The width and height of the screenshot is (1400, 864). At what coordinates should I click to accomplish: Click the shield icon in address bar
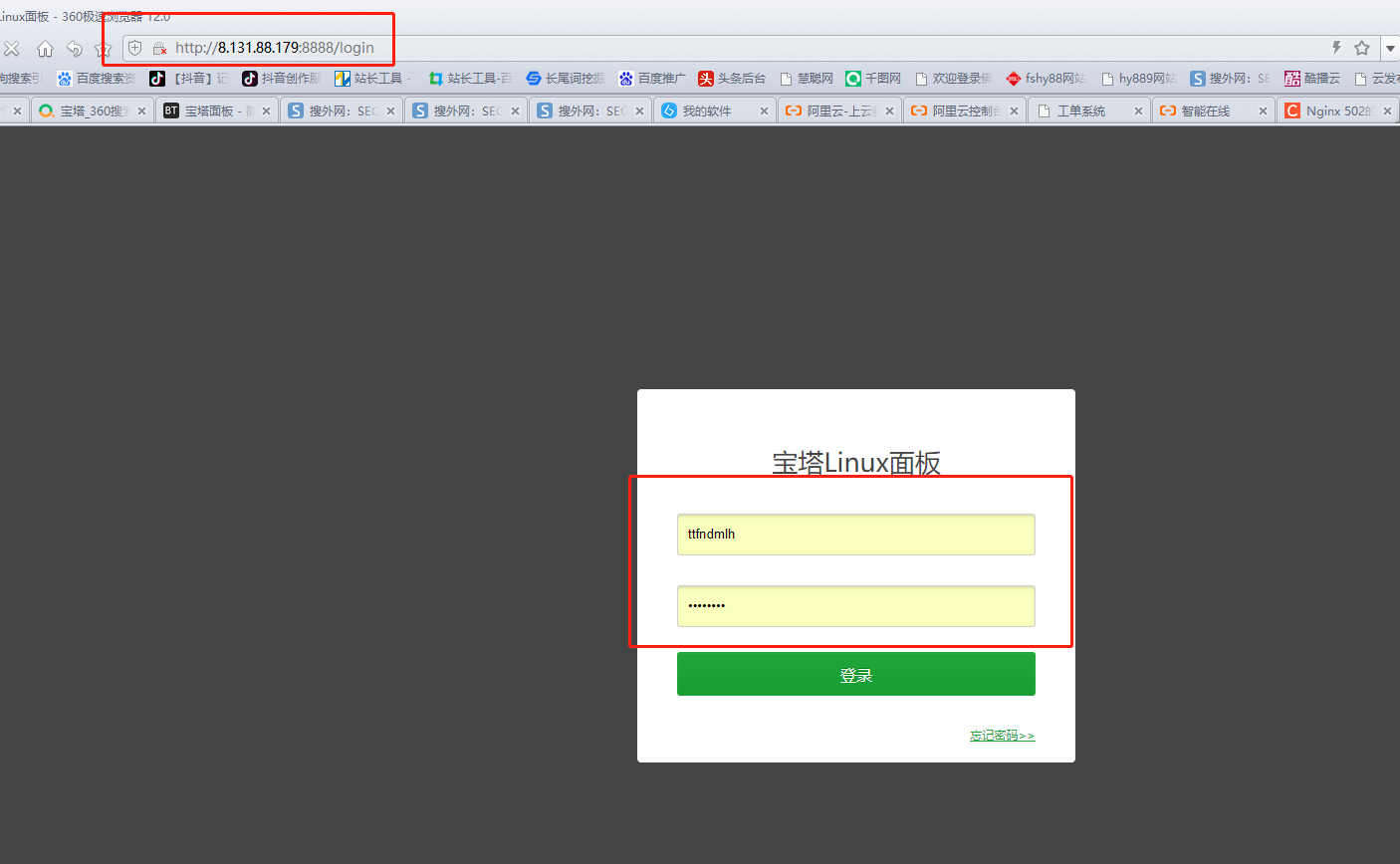[x=135, y=48]
